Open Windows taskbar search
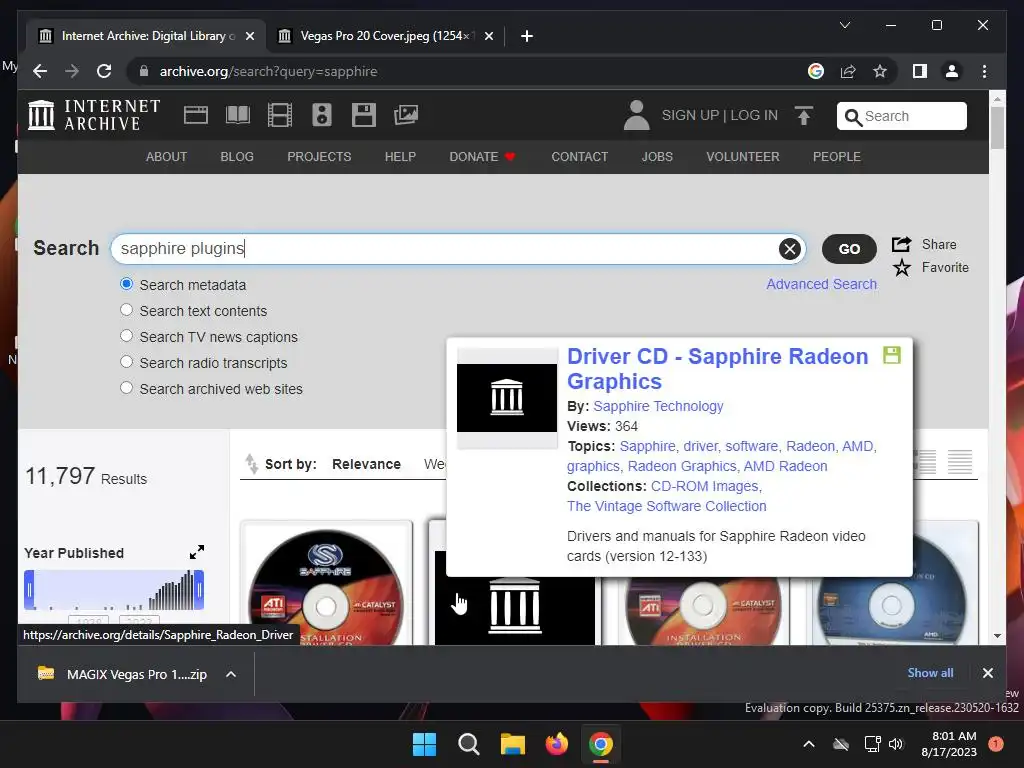This screenshot has height=768, width=1024. 468,744
